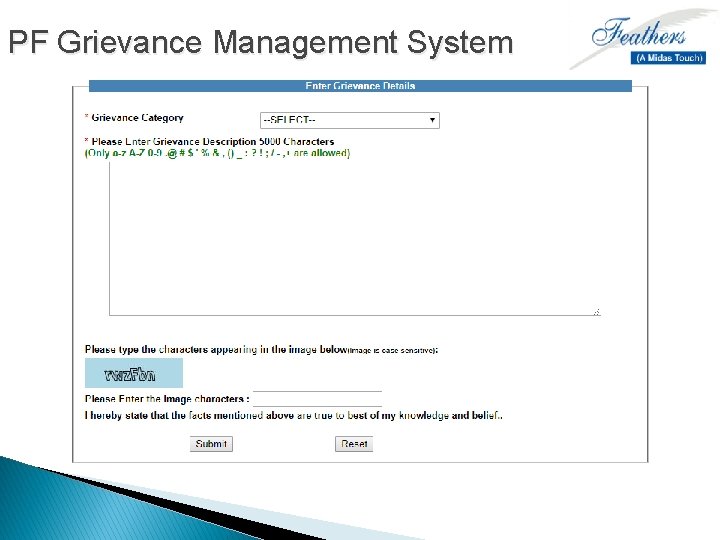Viewport: 720px width, 540px height.
Task: Submit the grievance form
Action: point(211,444)
